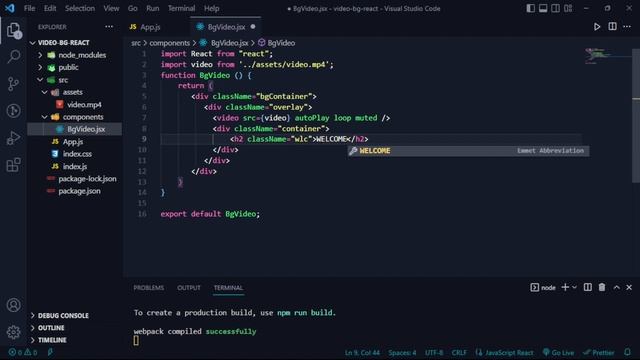Open Customize Layout icon in title bar
Screen dimensions: 640x360
[568, 8]
